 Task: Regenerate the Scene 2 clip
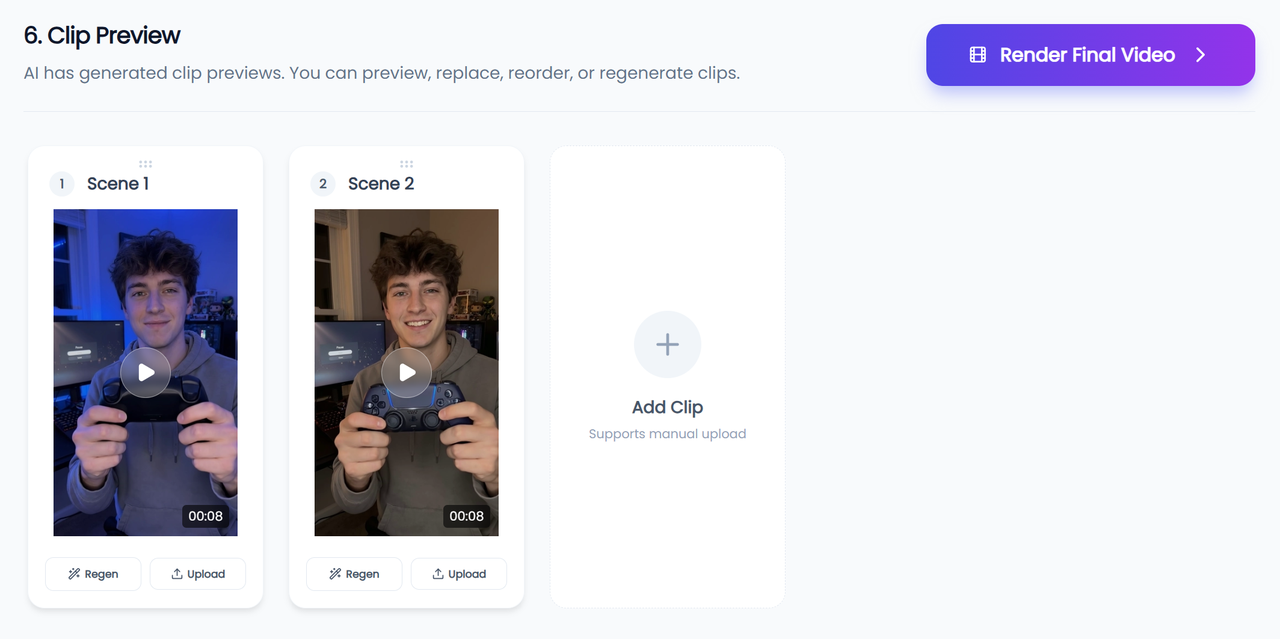(x=354, y=574)
